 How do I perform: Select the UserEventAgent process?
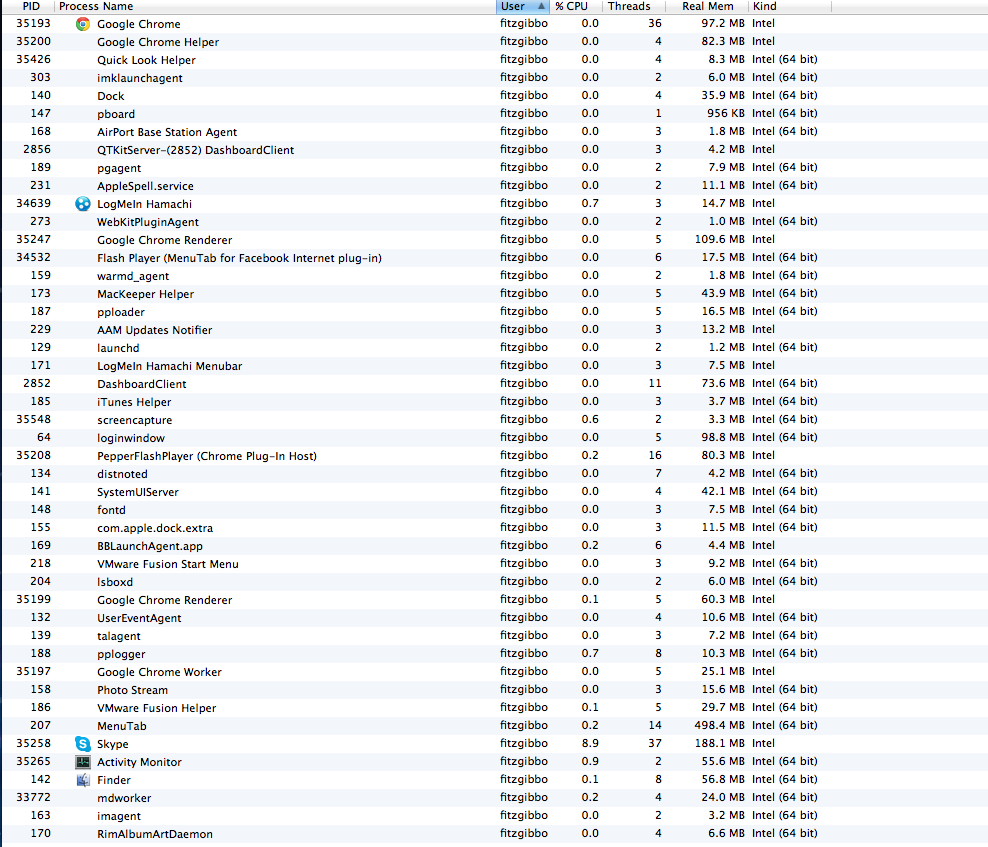point(494,618)
